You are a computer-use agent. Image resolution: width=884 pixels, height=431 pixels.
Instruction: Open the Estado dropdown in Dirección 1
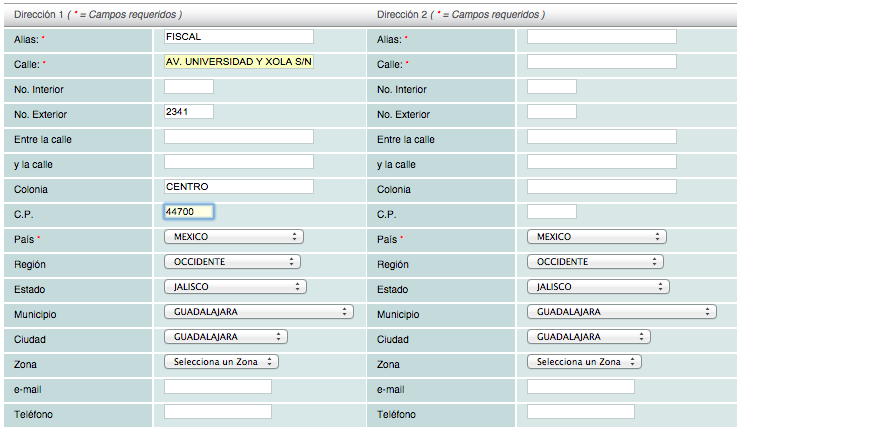pos(234,287)
